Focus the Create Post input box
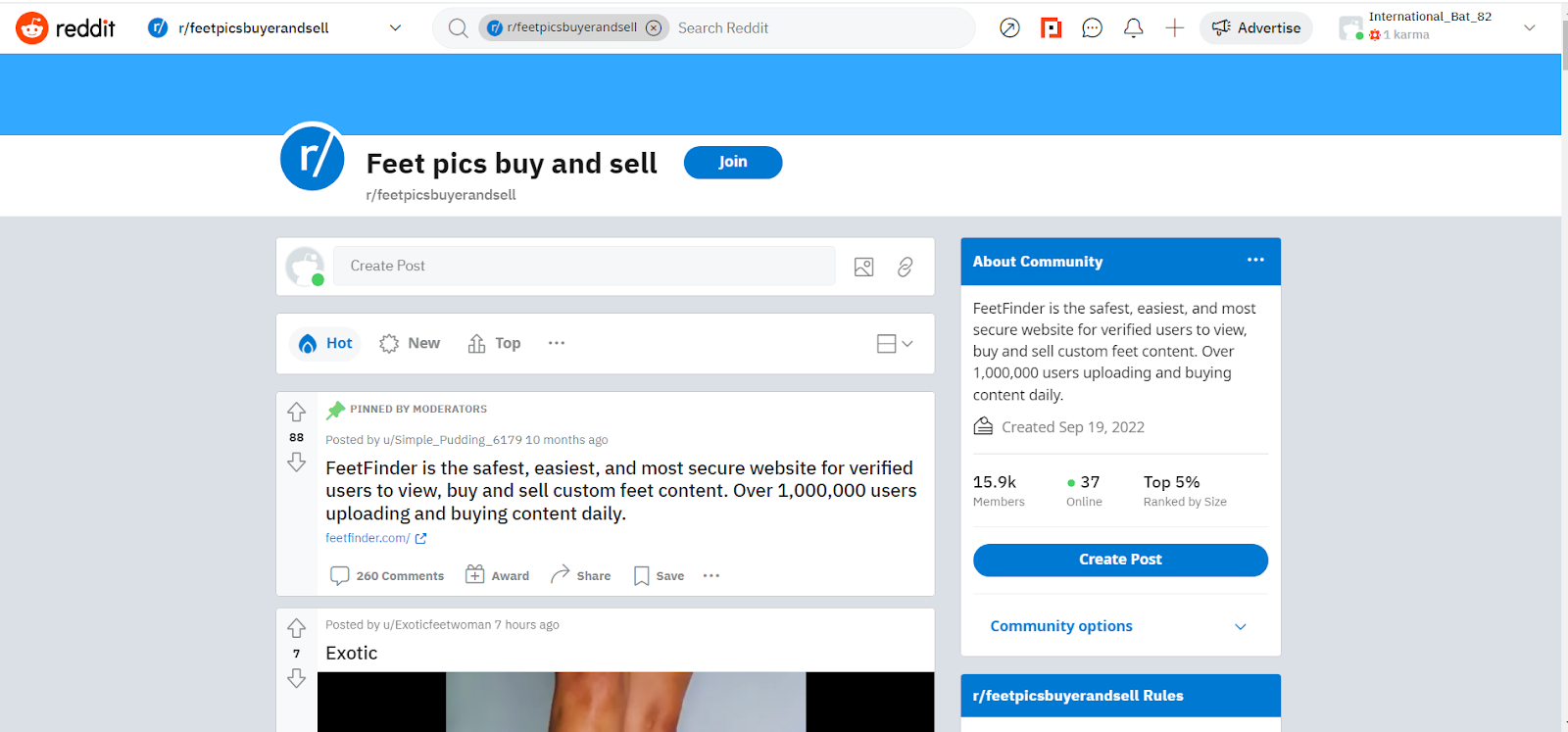Image resolution: width=1568 pixels, height=732 pixels. [584, 266]
